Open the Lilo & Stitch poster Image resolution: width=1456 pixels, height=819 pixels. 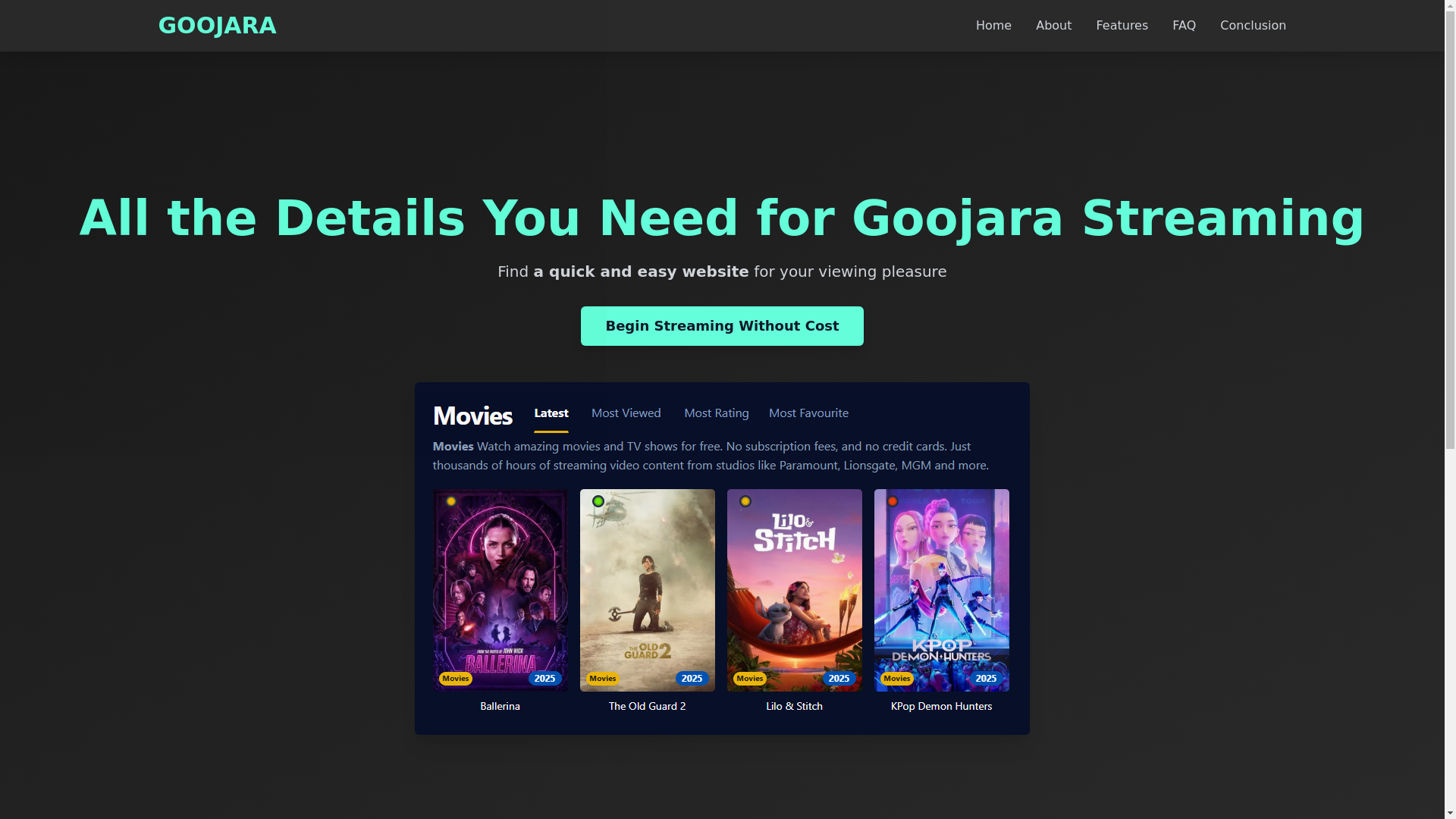point(795,590)
